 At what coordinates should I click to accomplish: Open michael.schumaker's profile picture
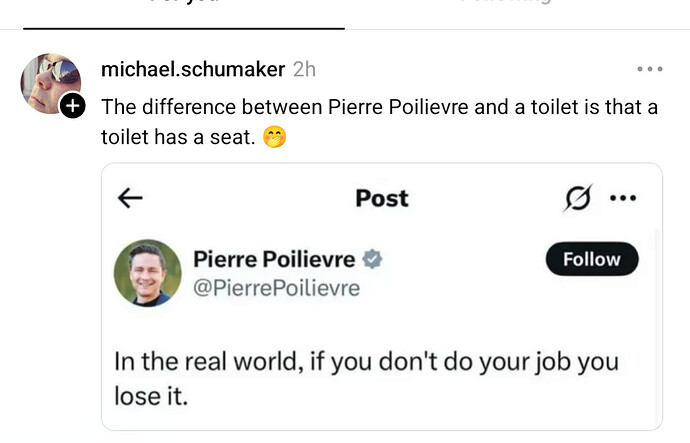click(x=51, y=84)
